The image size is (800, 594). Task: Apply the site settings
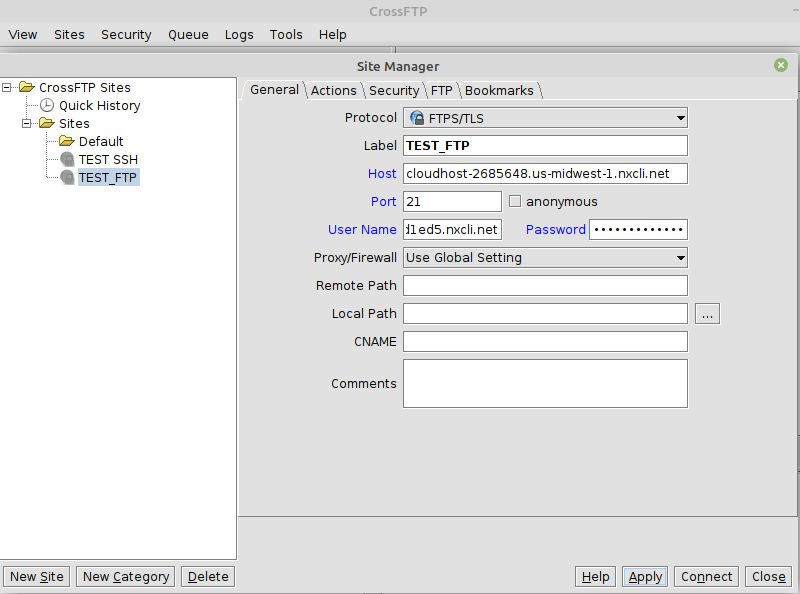[x=644, y=576]
